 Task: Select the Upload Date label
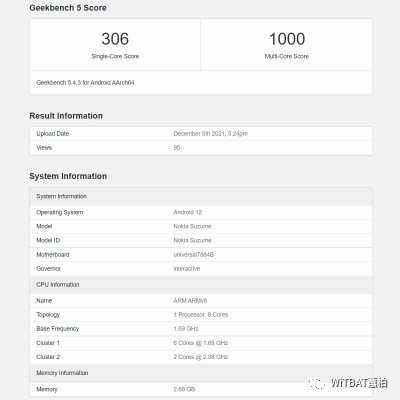click(x=52, y=134)
